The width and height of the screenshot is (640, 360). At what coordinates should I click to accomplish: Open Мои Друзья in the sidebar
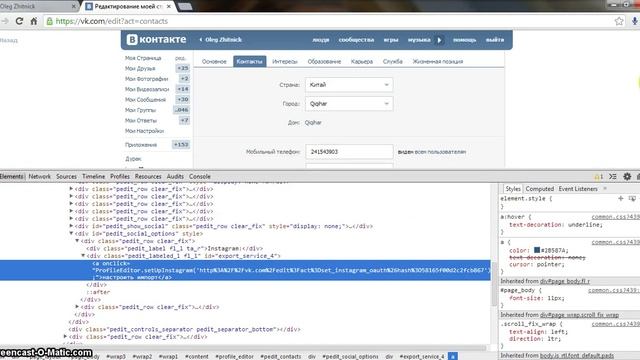140,68
